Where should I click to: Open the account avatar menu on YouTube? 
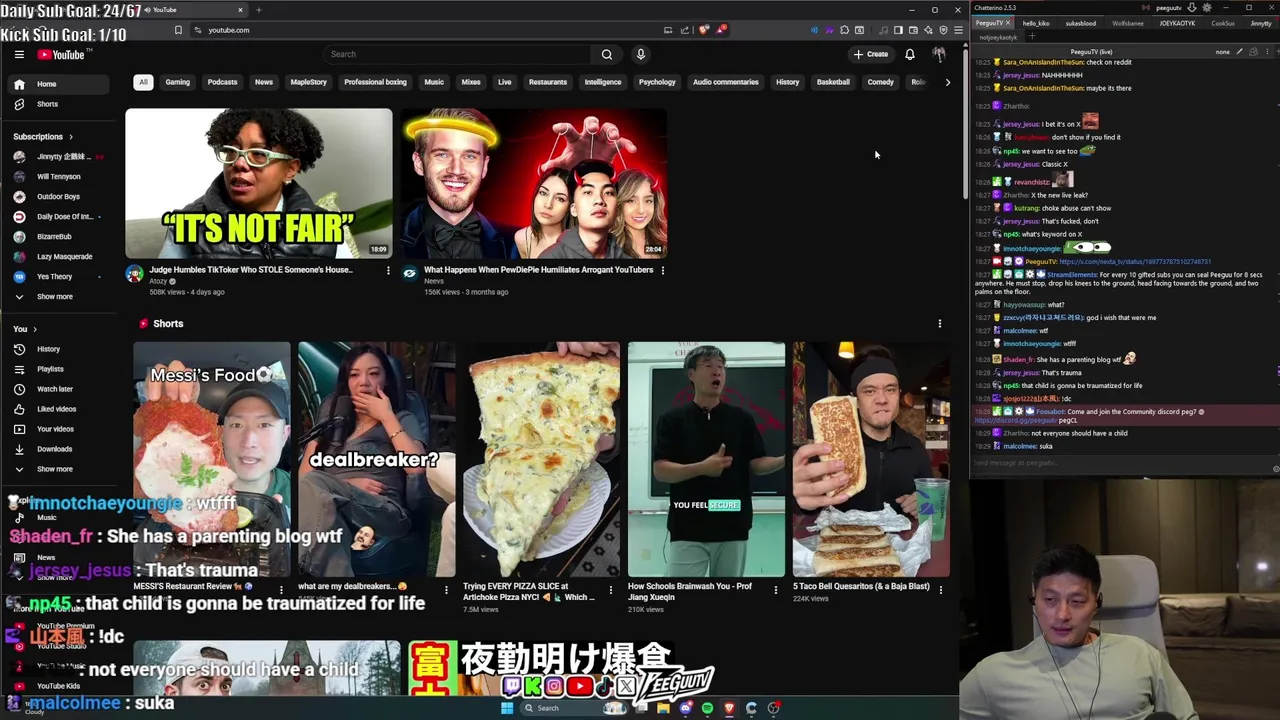pyautogui.click(x=939, y=54)
